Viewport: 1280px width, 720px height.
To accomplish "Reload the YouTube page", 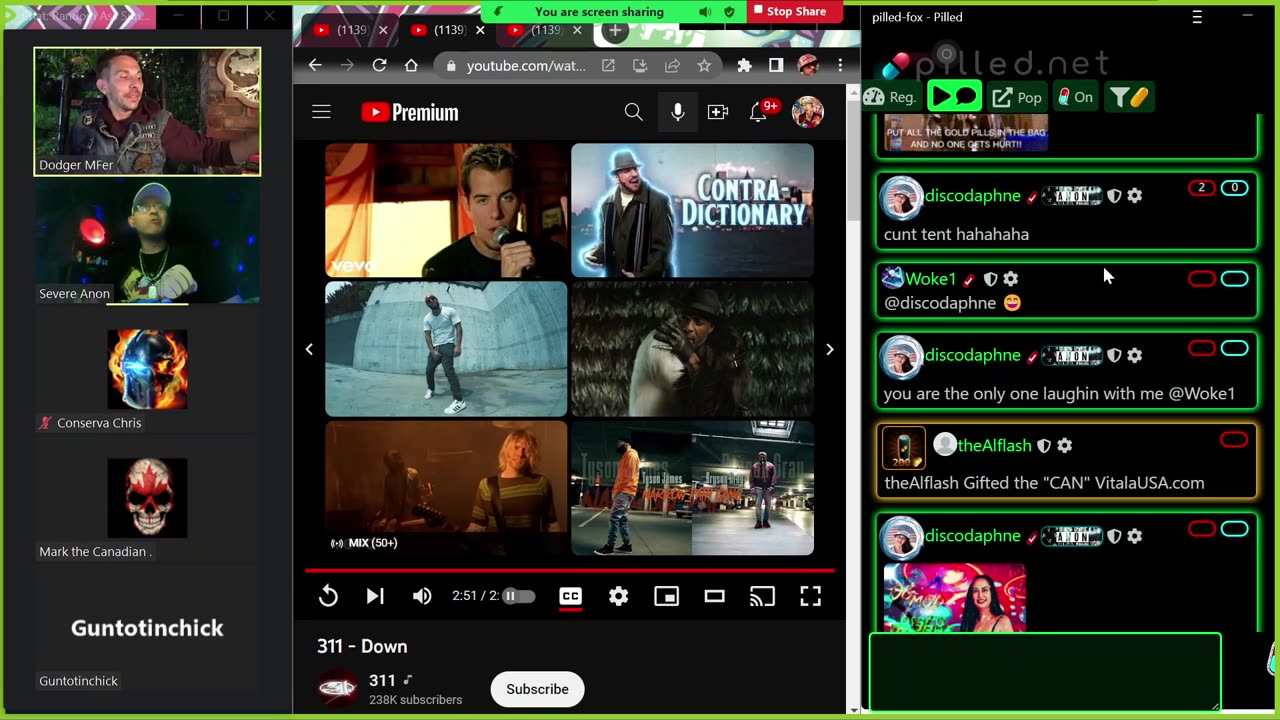I will click(379, 65).
